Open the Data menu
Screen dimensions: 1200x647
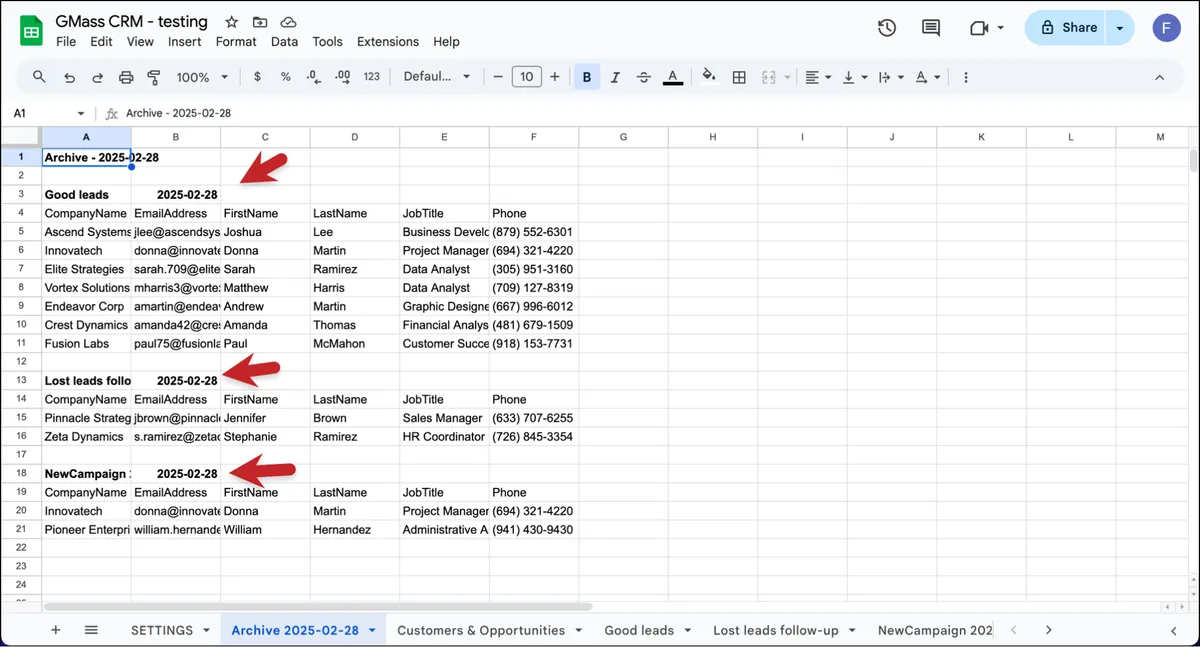tap(285, 42)
